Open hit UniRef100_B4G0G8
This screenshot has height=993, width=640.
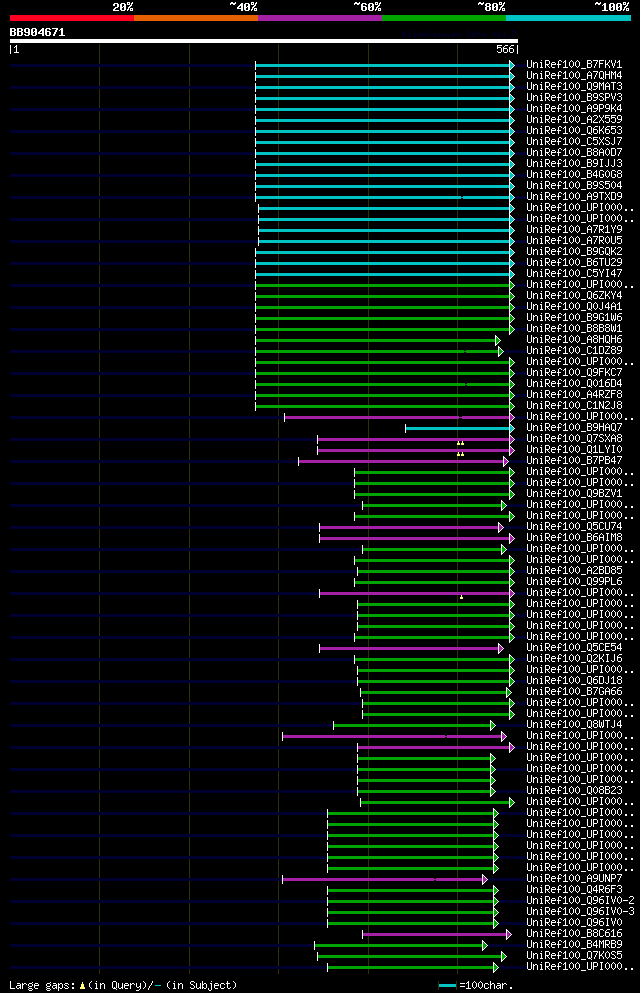[x=574, y=174]
